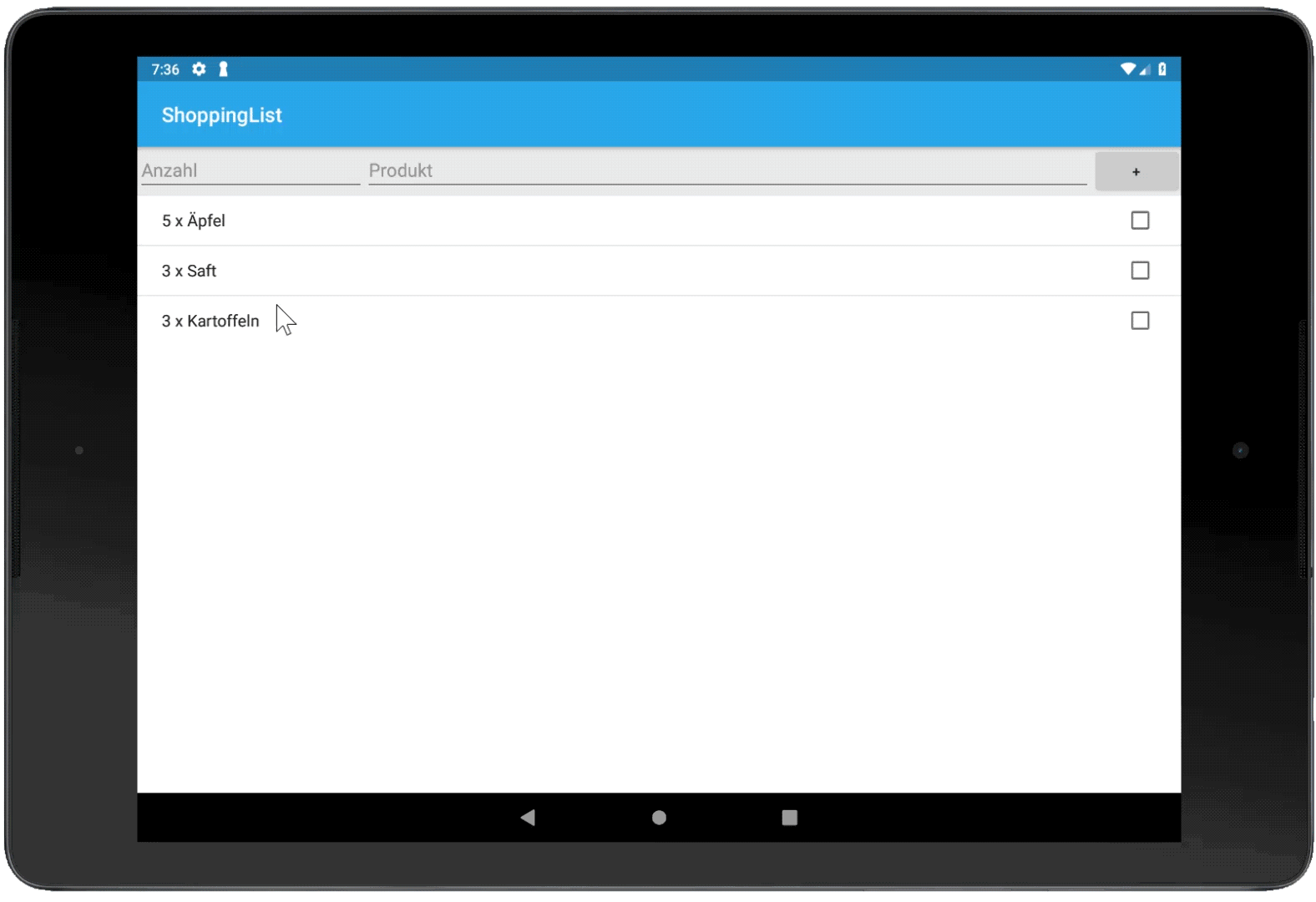Click the keyhole notification icon beside the gear
1316x902 pixels.
pos(223,69)
